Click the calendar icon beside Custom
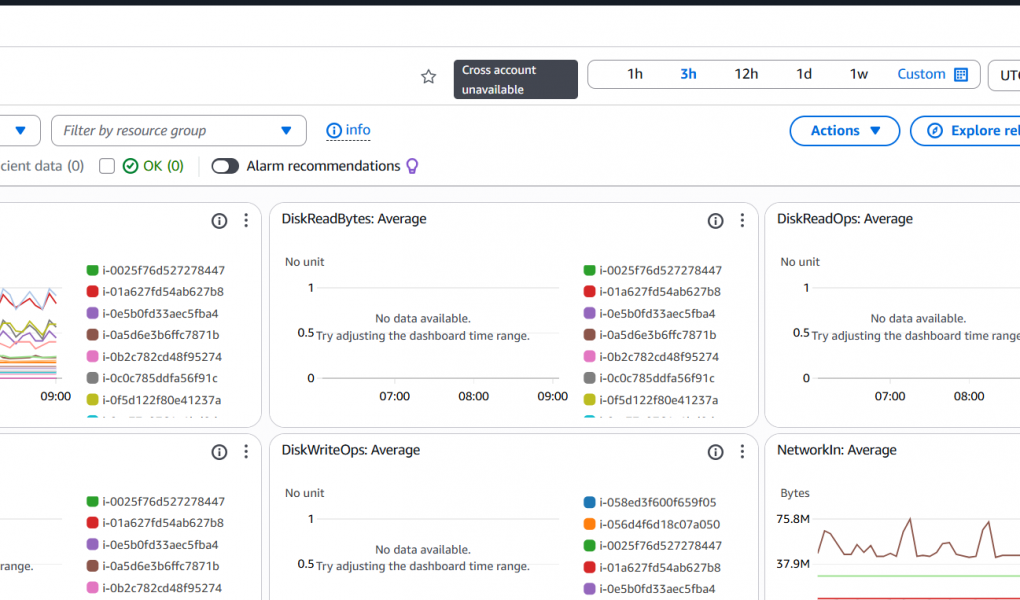The image size is (1020, 600). coord(961,75)
